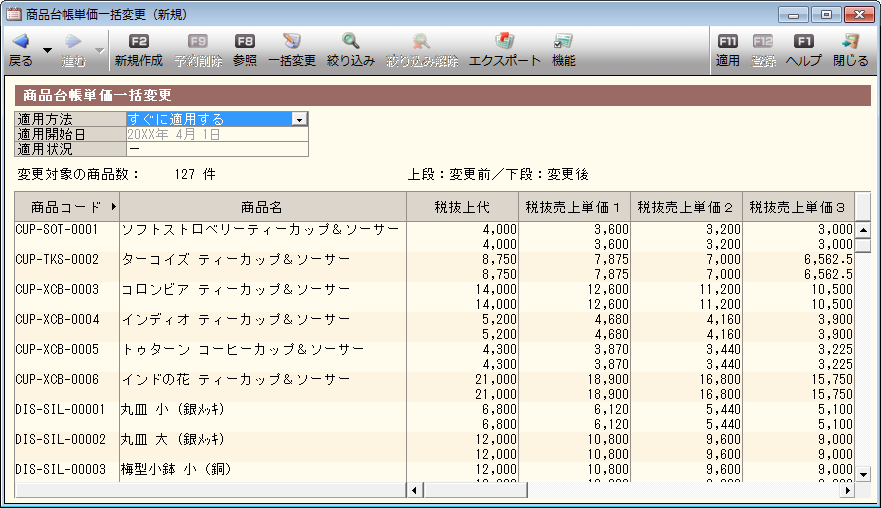Select product code DIS-SIL-00002
This screenshot has height=508, width=881.
60,439
